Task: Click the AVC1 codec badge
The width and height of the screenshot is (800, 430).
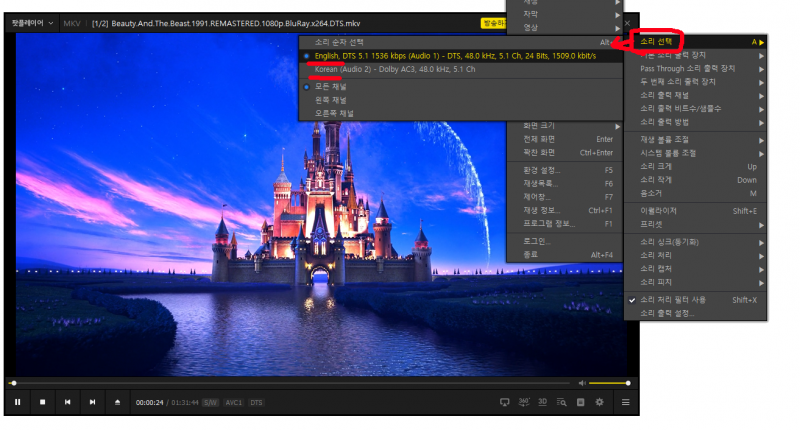Action: coord(234,402)
